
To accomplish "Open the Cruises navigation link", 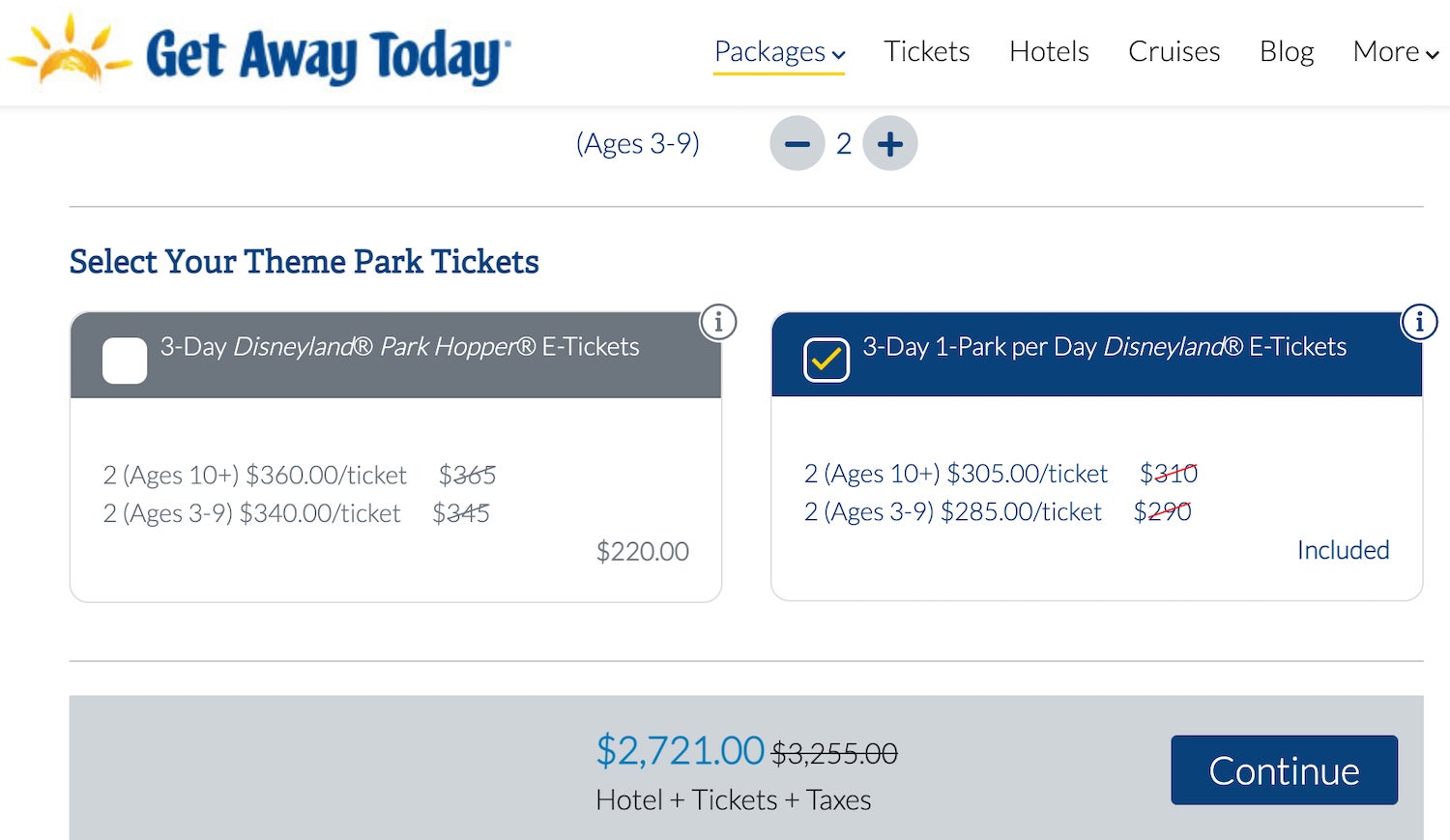I will coord(1174,51).
